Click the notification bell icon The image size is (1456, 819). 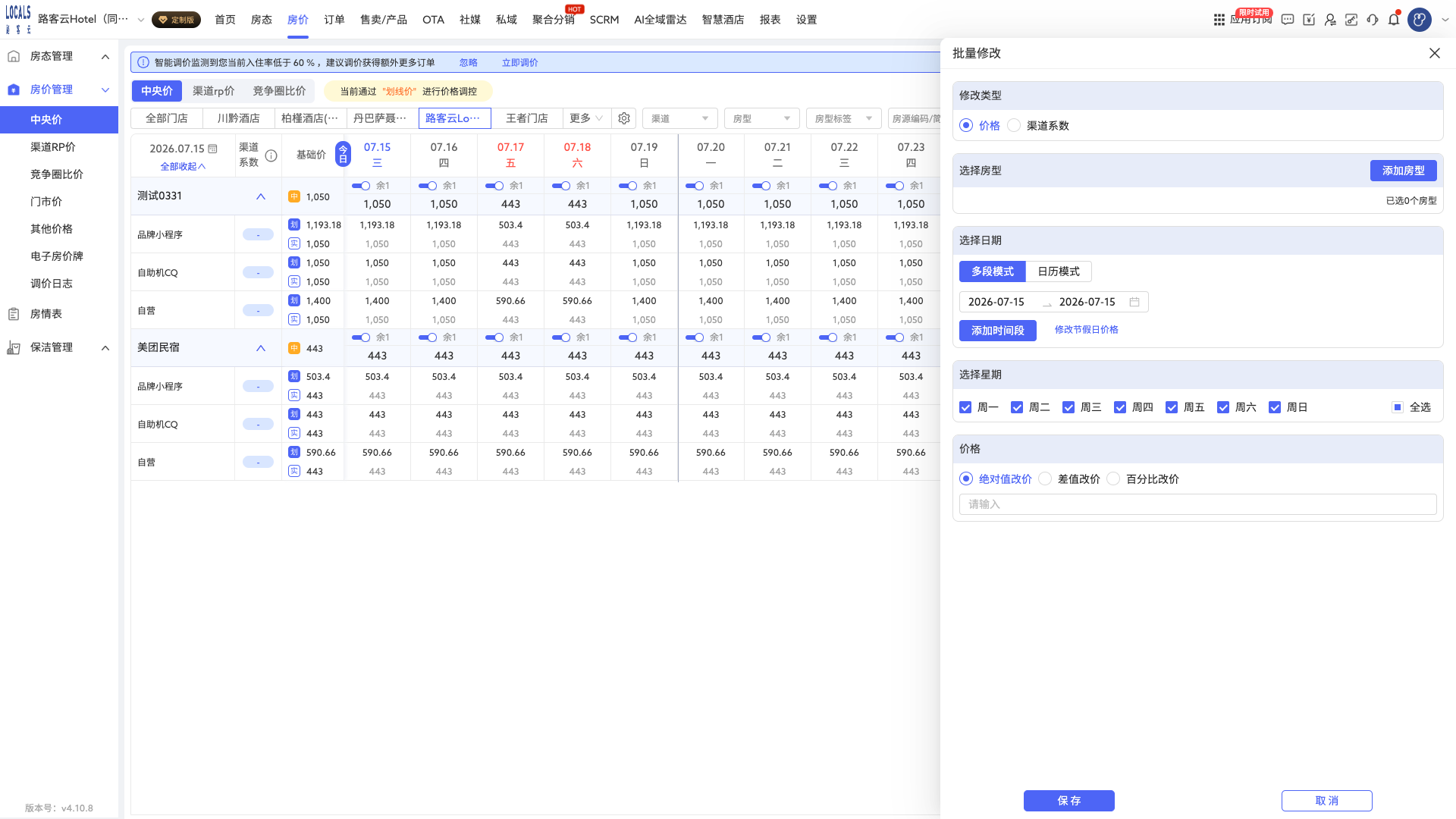pyautogui.click(x=1394, y=20)
